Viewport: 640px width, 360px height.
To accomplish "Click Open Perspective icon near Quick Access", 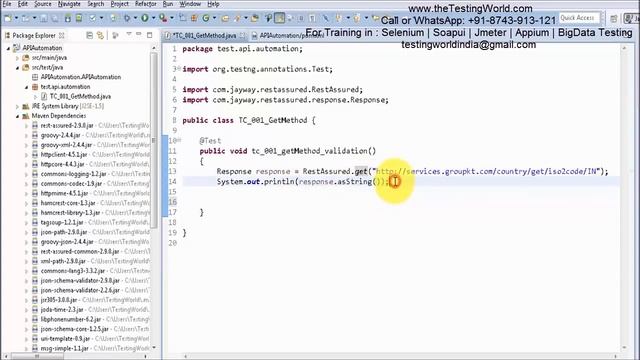I will pyautogui.click(x=614, y=19).
